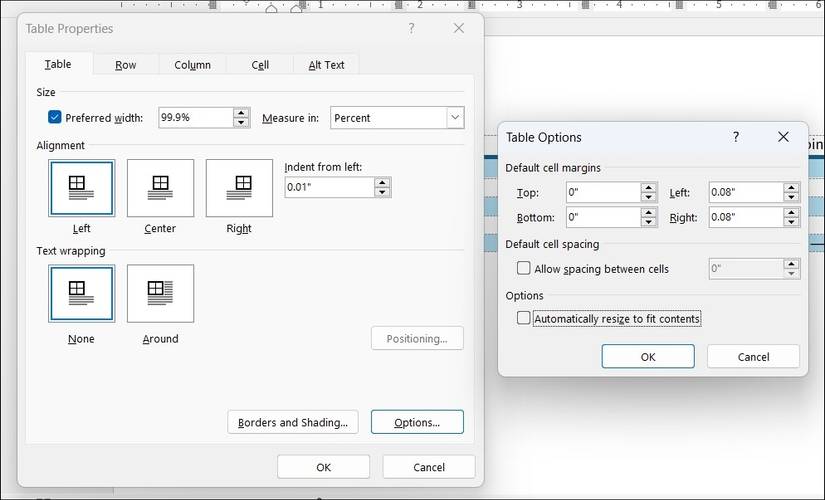This screenshot has height=500, width=825.
Task: Switch to the Alt Text tab
Action: point(326,65)
